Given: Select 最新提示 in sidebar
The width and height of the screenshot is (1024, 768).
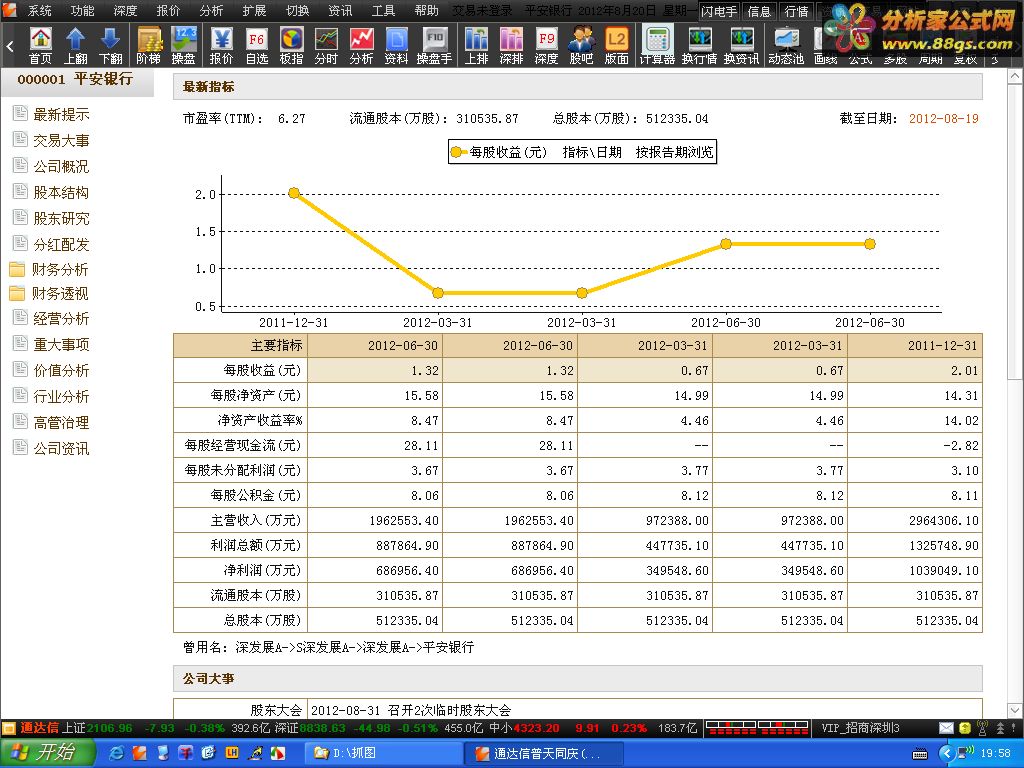Looking at the screenshot, I should tap(61, 114).
